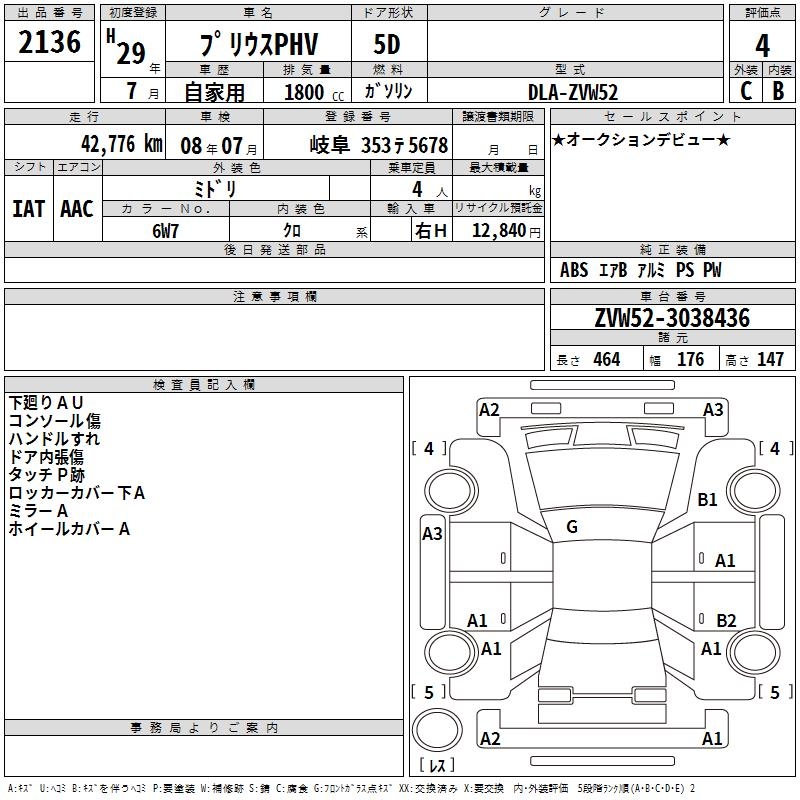The width and height of the screenshot is (800, 800).
Task: Click the seating capacity 4 人
Action: tap(430, 189)
